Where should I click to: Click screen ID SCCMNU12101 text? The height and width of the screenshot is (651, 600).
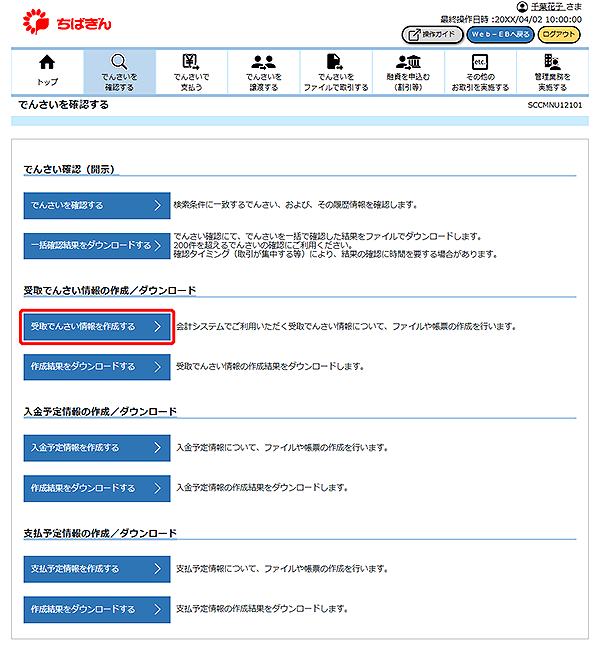coord(555,105)
